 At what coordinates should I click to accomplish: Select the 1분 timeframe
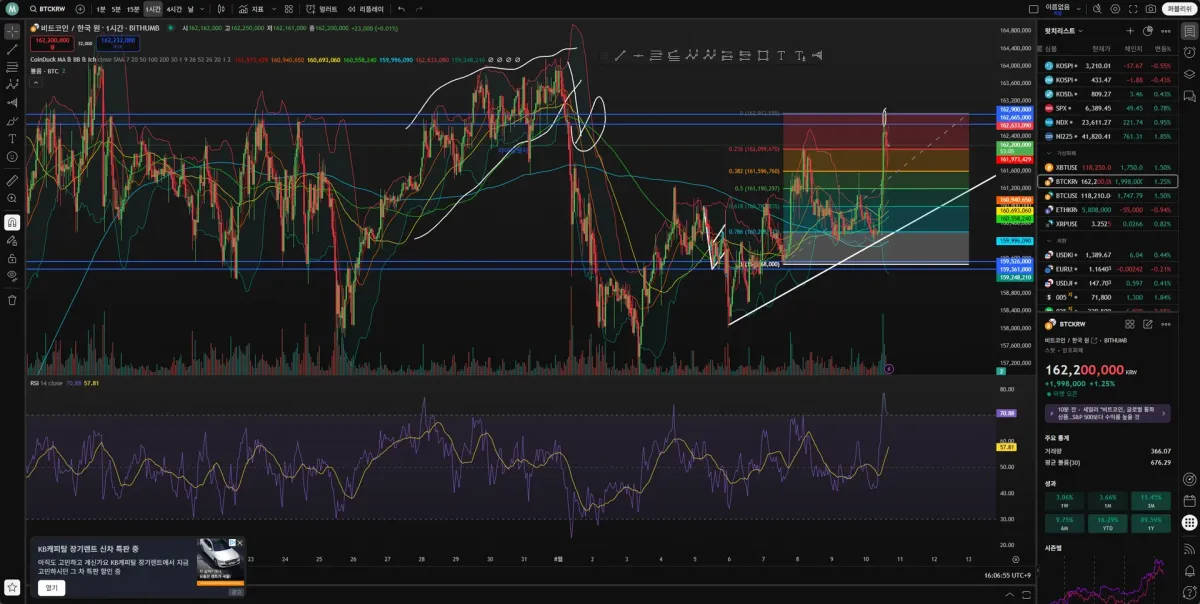pos(101,9)
